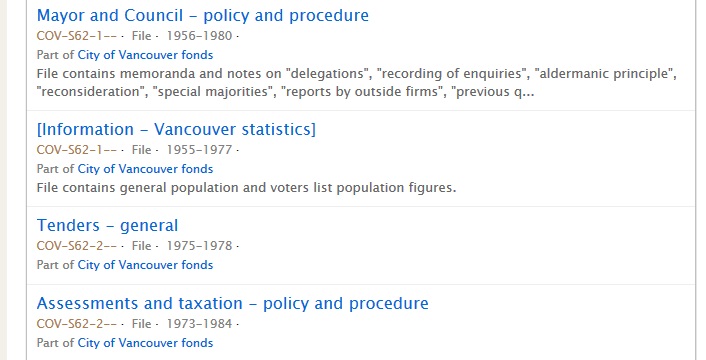Click City of Vancouver fonds under Tenders – general
Screen dimensions: 706x360
pos(145,265)
